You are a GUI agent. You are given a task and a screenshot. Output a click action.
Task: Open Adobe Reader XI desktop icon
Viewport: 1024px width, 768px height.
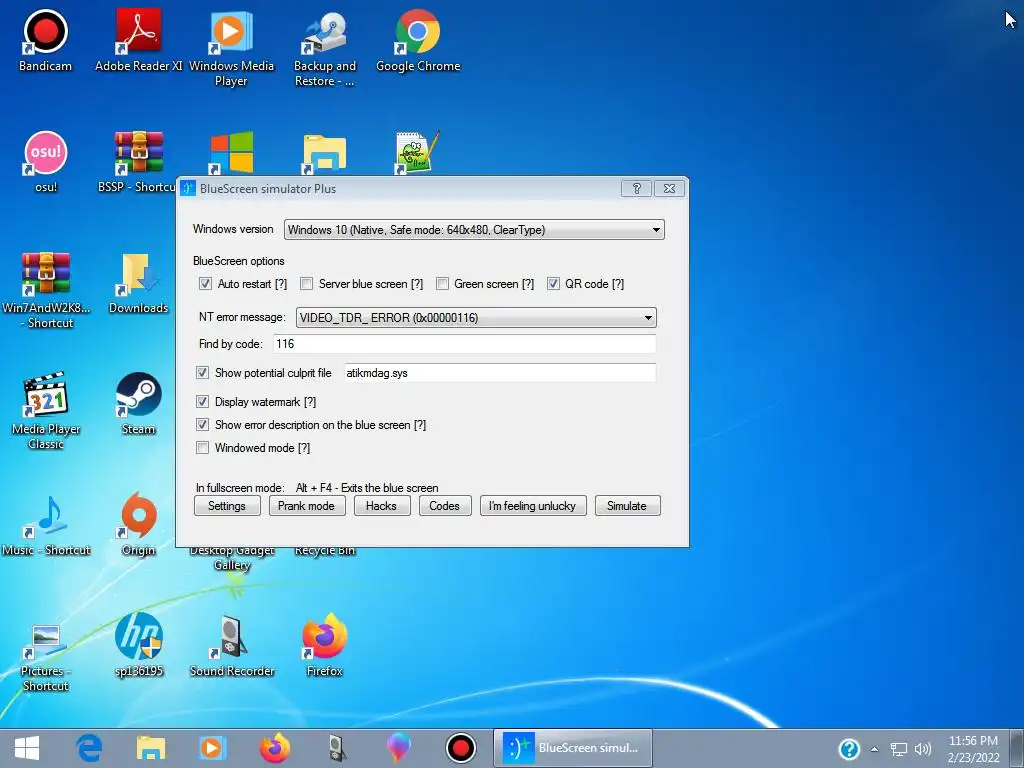coord(138,39)
